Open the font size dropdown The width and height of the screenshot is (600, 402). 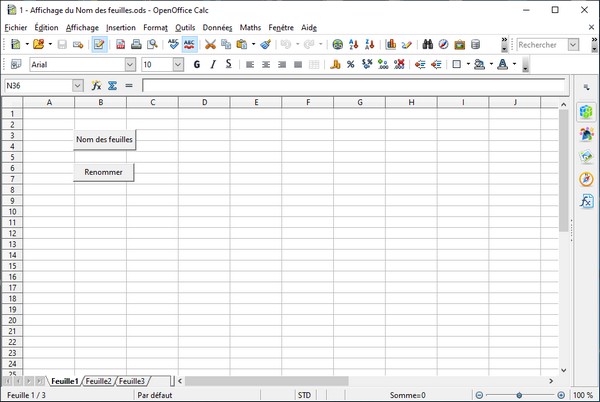pyautogui.click(x=178, y=64)
